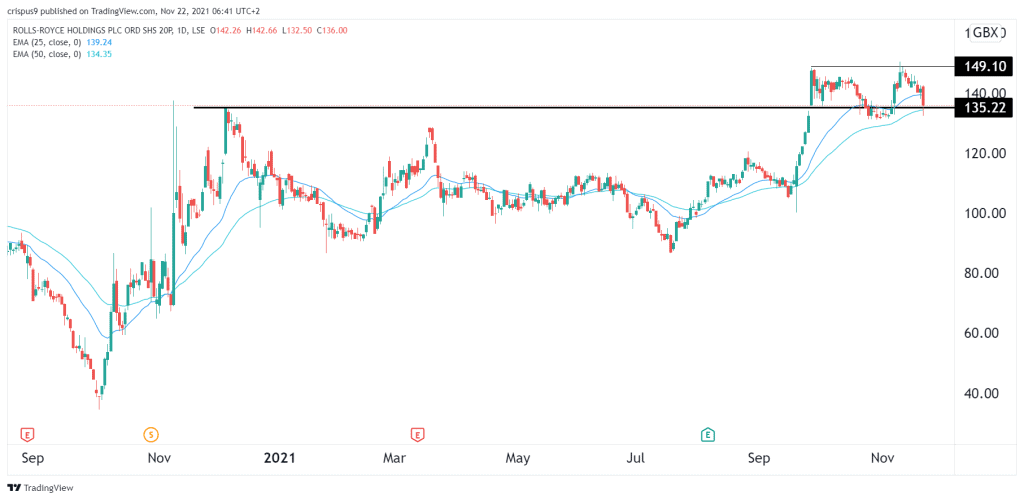The height and width of the screenshot is (500, 1024).
Task: Click the red earnings E marker near September 2020
Action: 27,433
